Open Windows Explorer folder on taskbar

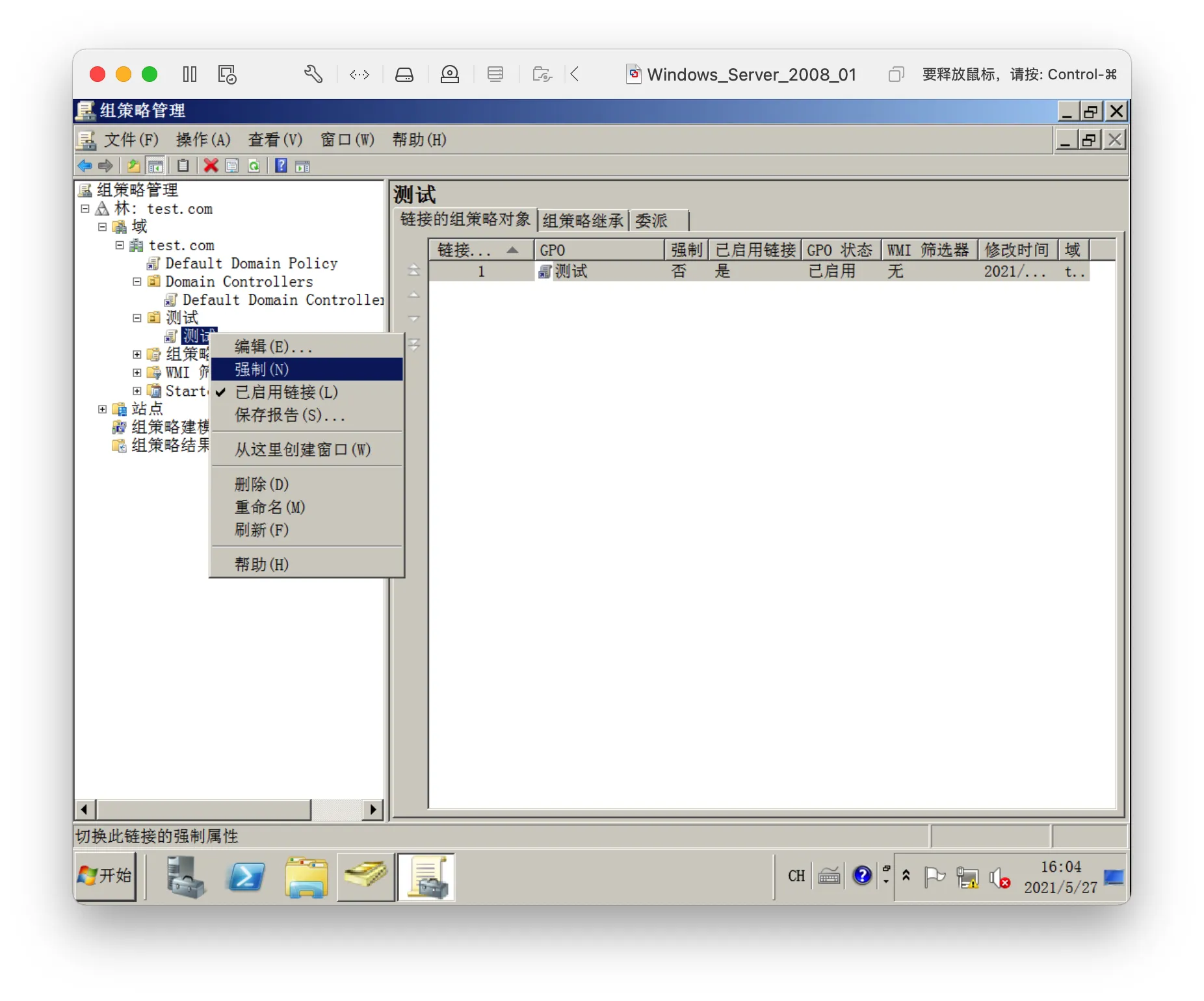click(x=306, y=876)
